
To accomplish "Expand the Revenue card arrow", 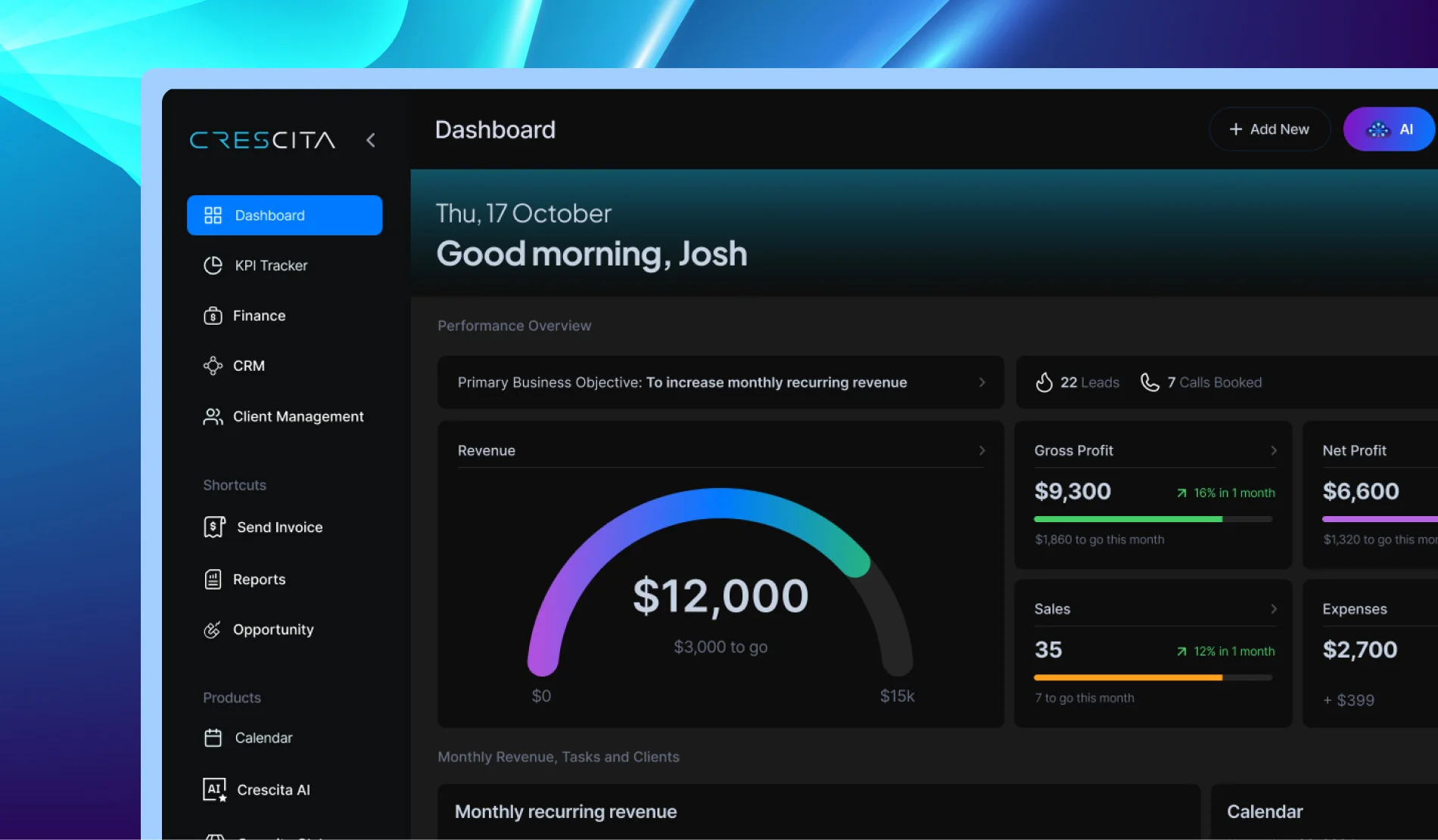I will pos(982,451).
